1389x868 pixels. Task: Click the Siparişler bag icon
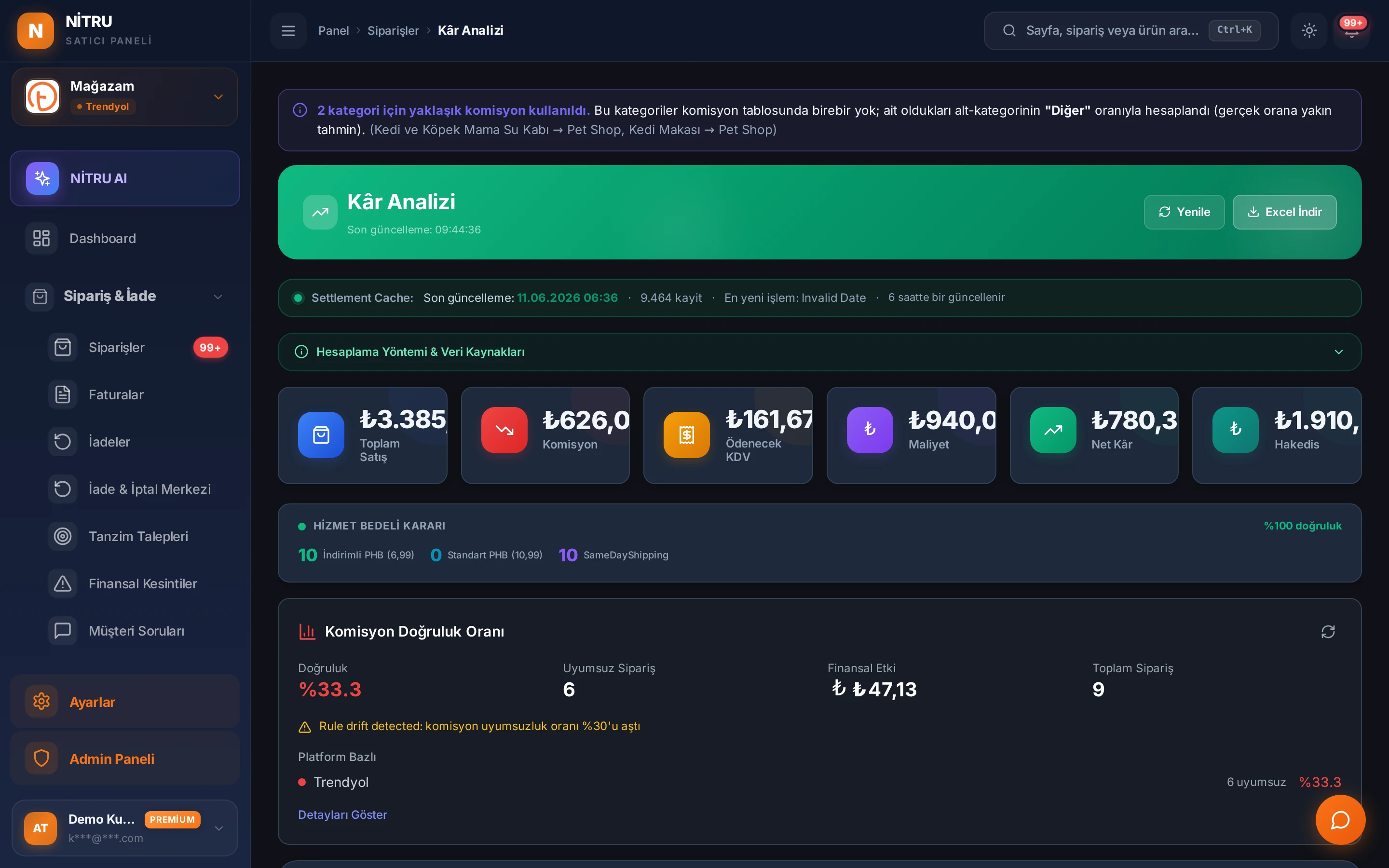click(x=63, y=347)
